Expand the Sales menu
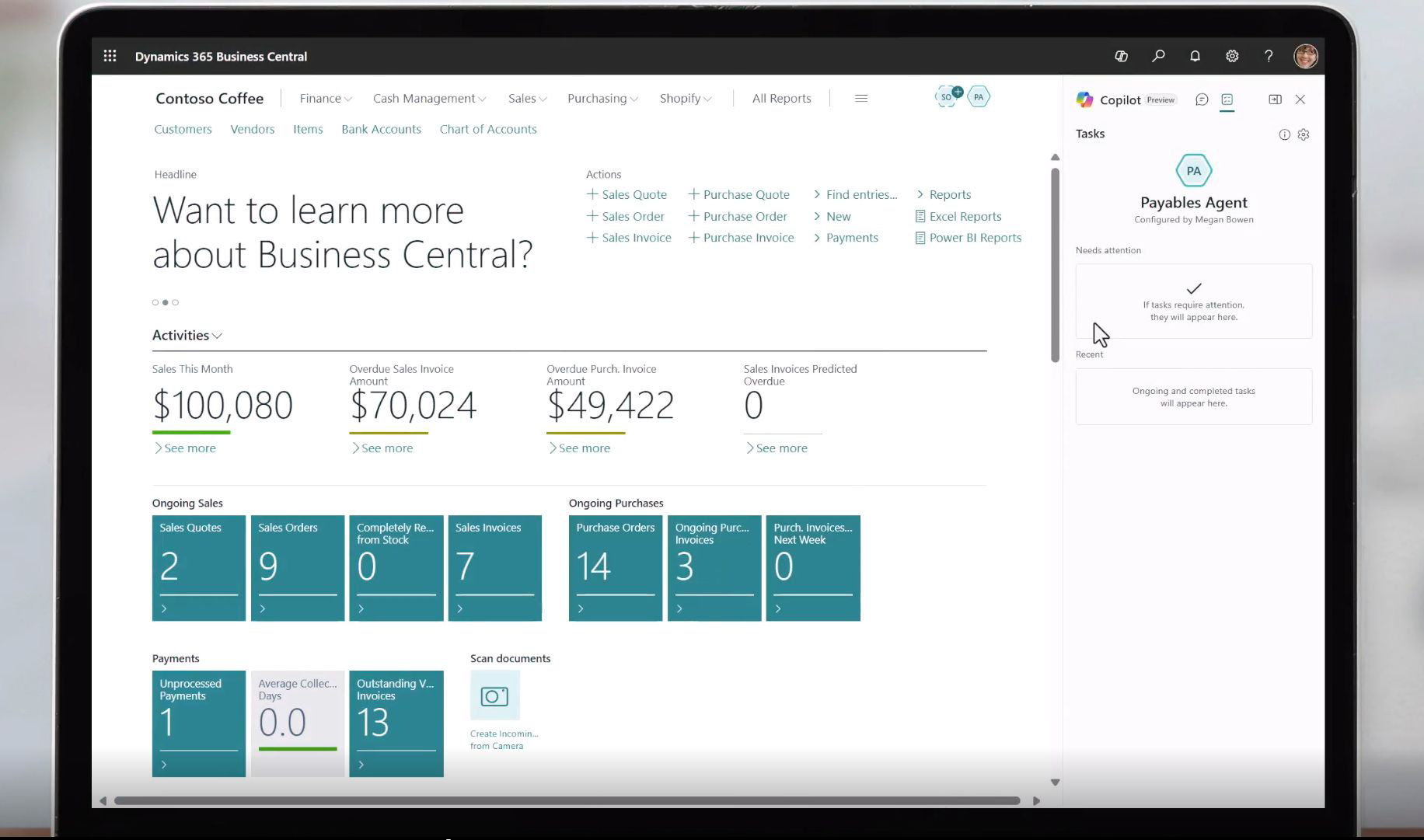 [527, 99]
